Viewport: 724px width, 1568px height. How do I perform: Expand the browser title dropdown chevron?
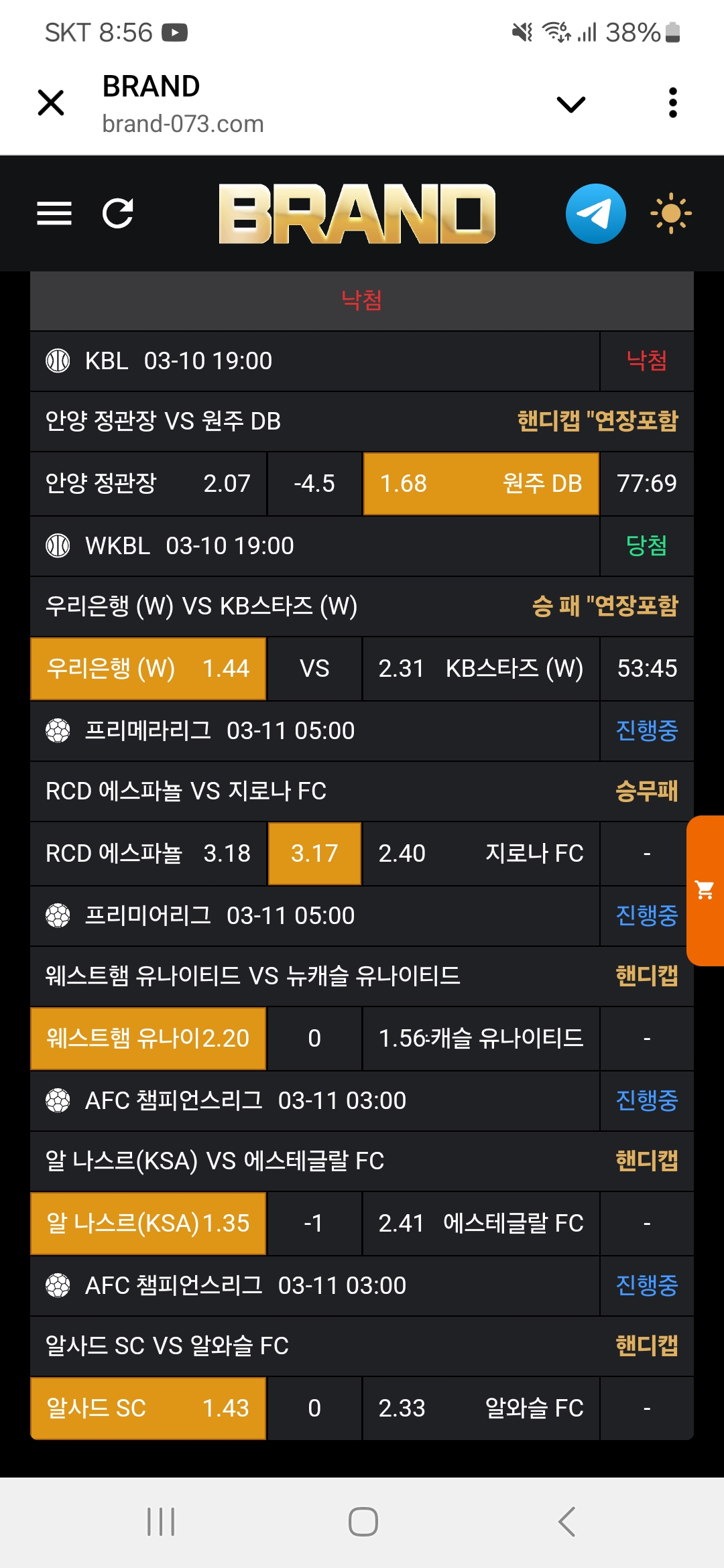click(x=570, y=104)
